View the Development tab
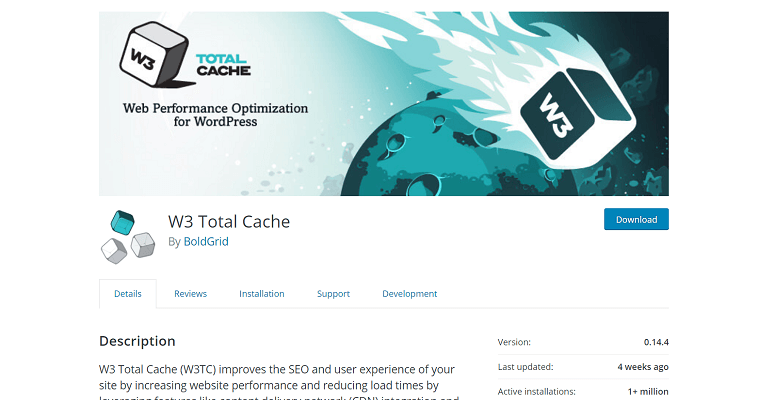 [x=409, y=294]
